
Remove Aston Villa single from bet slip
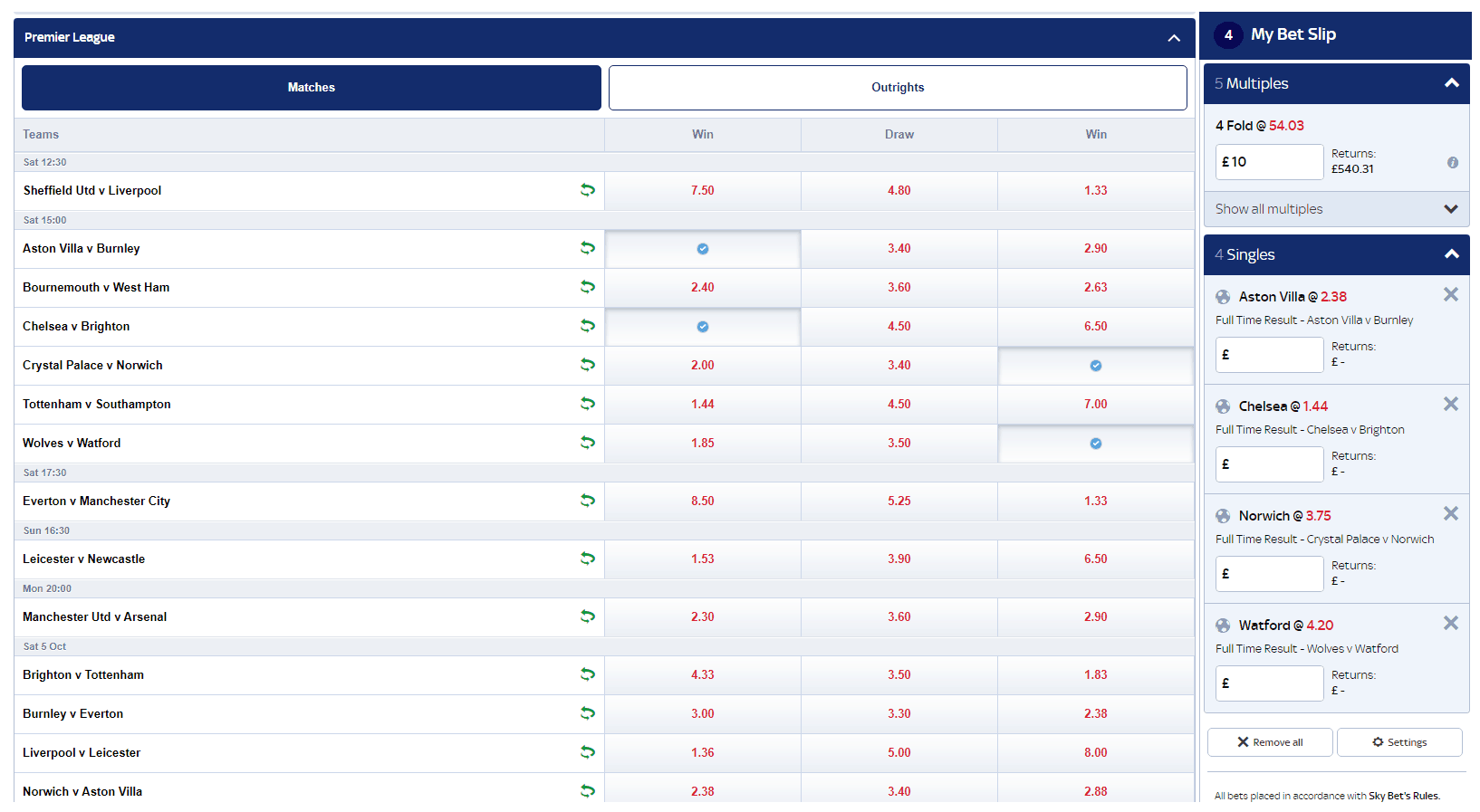pyautogui.click(x=1451, y=294)
